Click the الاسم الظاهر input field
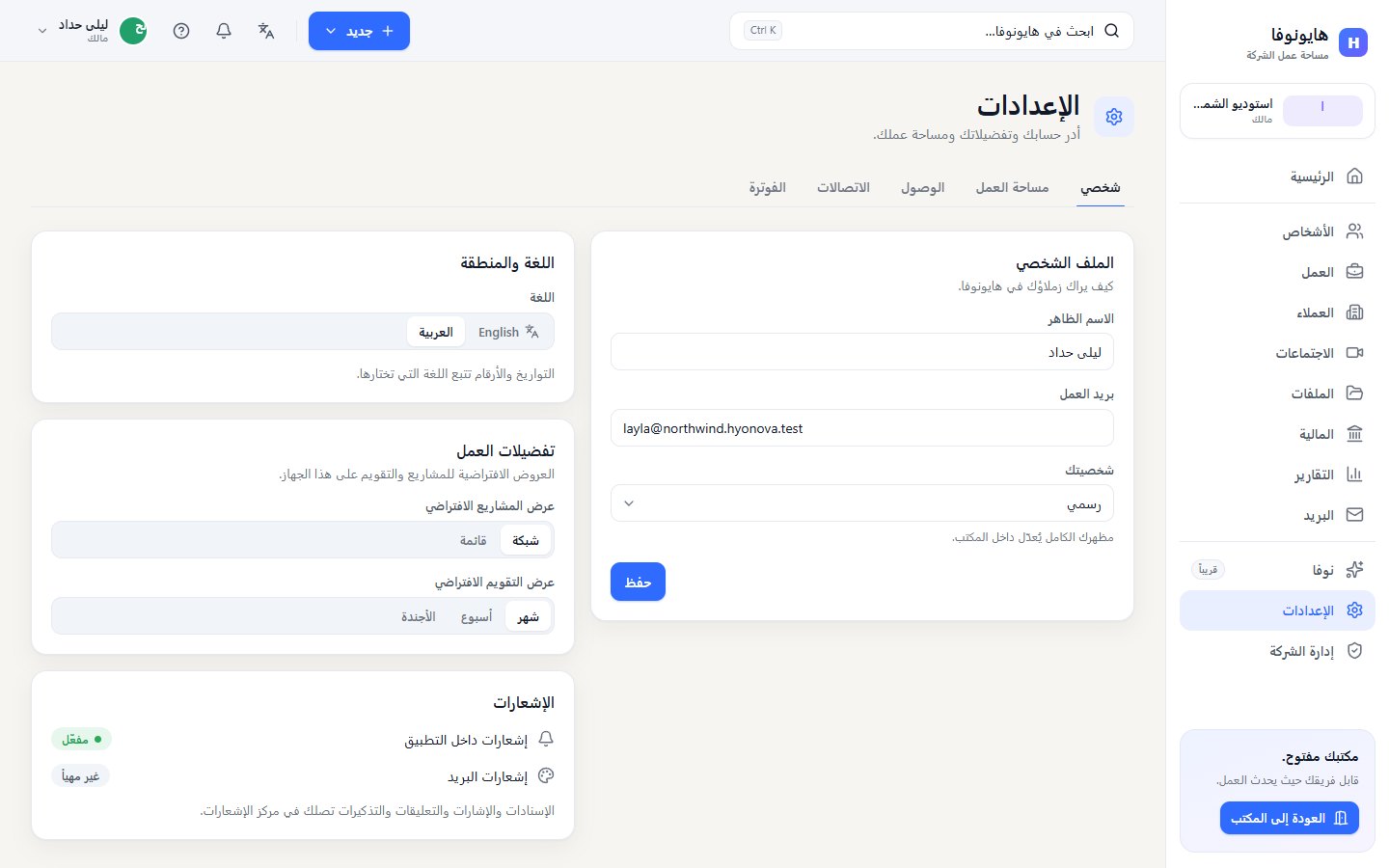The width and height of the screenshot is (1389, 868). pos(862,352)
